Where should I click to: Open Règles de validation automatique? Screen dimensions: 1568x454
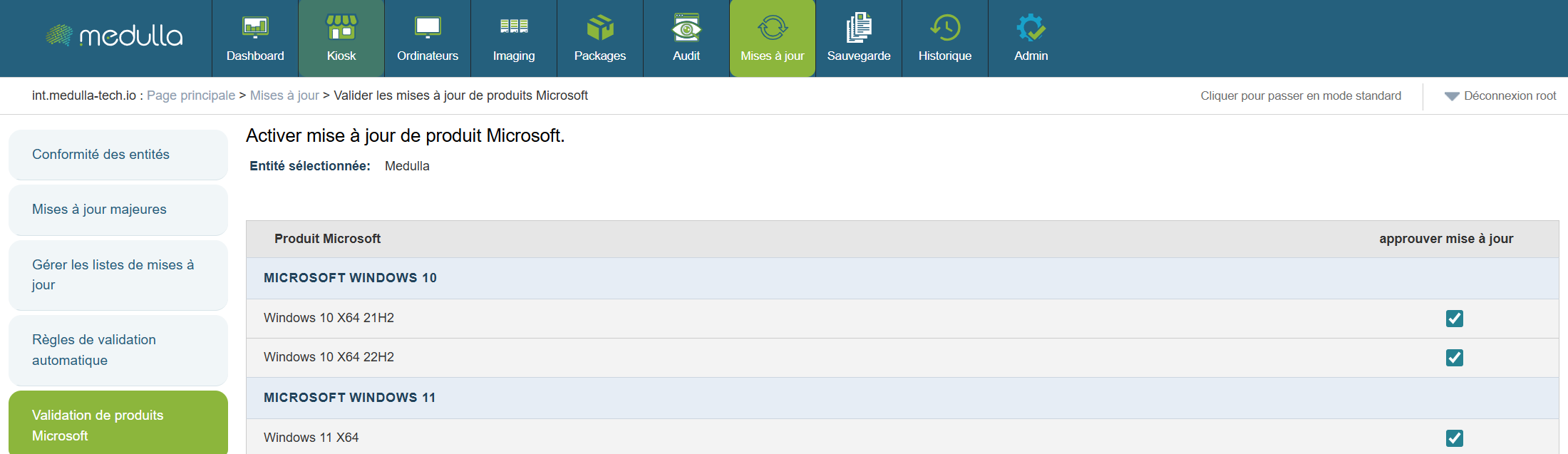[x=94, y=350]
